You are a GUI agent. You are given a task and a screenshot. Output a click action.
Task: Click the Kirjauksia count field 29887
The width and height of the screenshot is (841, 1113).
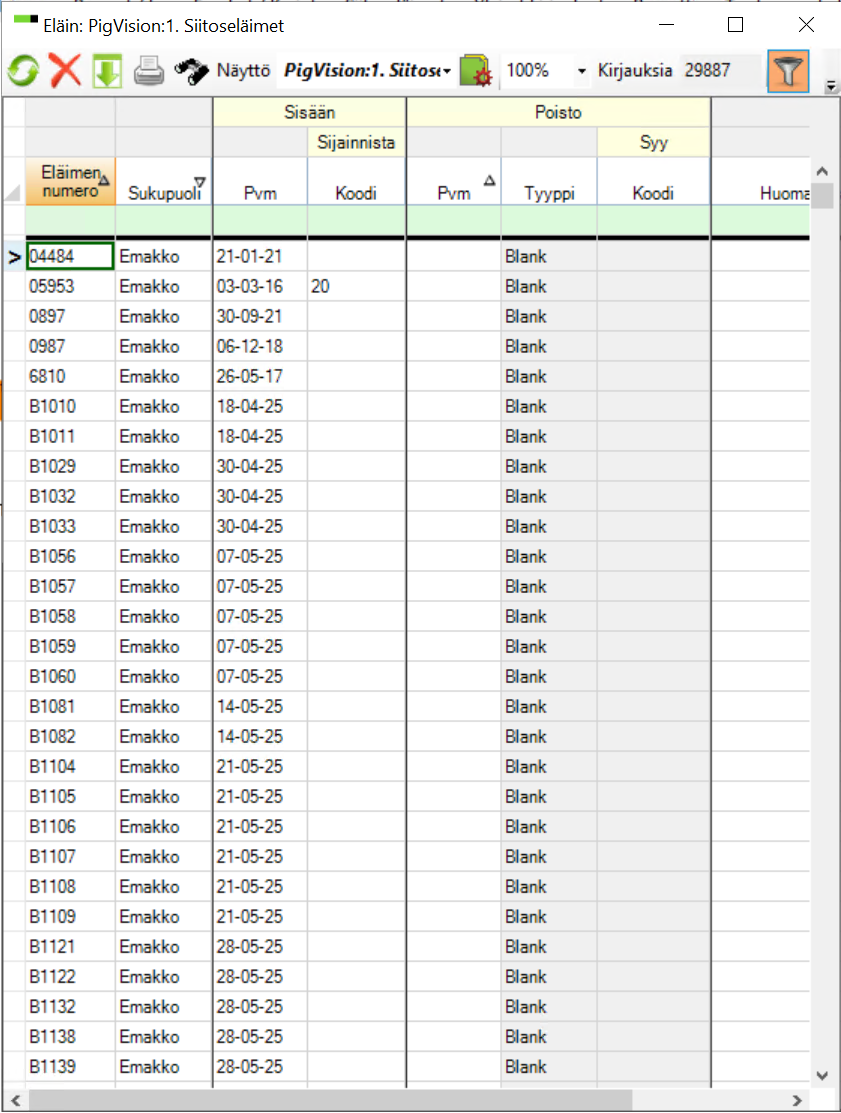721,71
